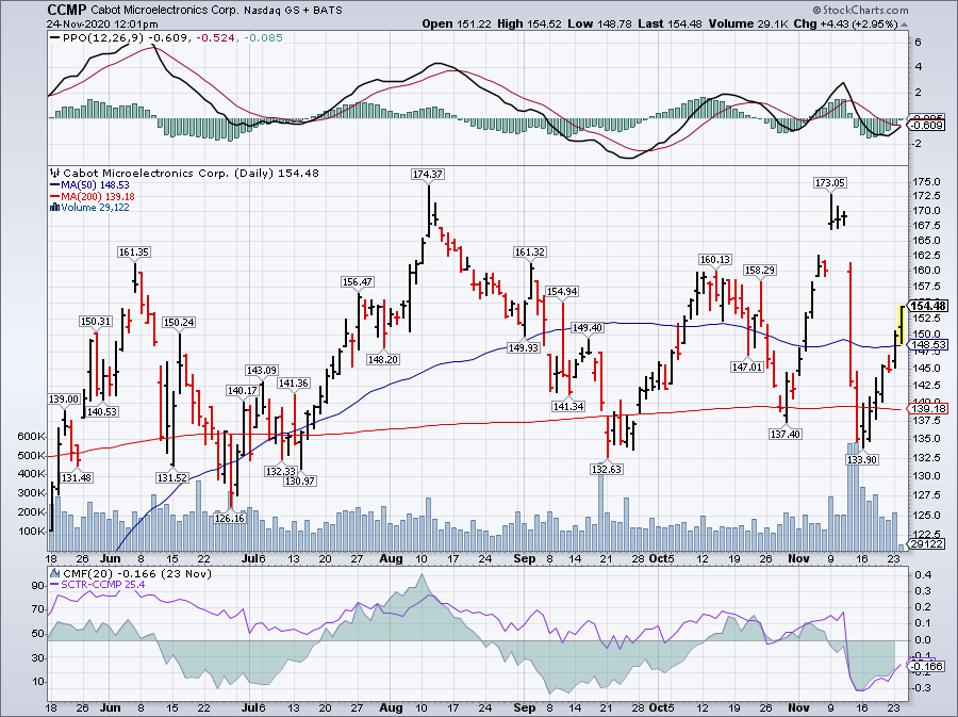Click the blue 148.53 MA axis tag
This screenshot has height=717, width=958.
927,345
